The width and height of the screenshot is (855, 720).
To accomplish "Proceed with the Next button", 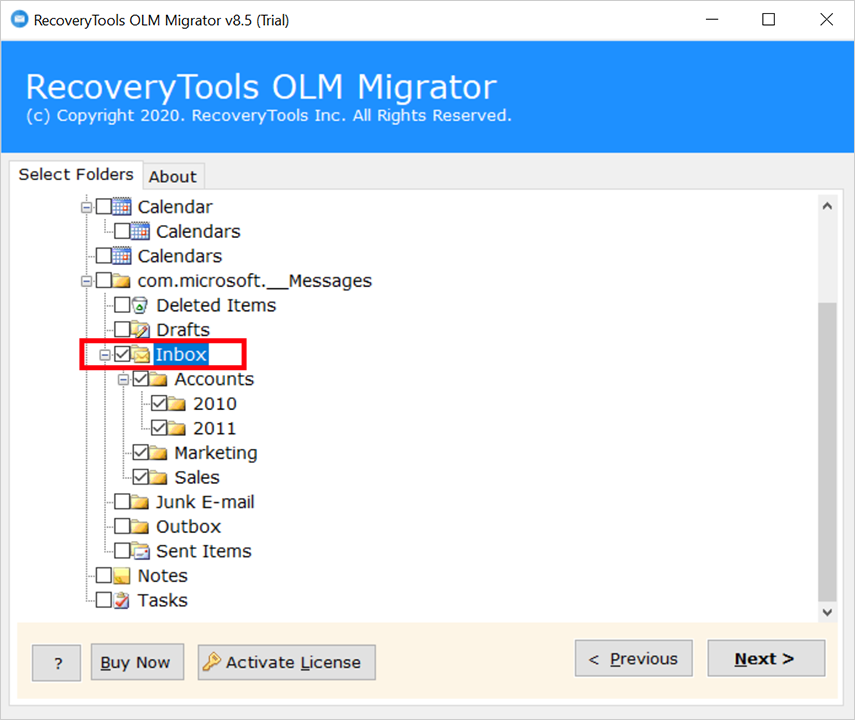I will (x=766, y=658).
